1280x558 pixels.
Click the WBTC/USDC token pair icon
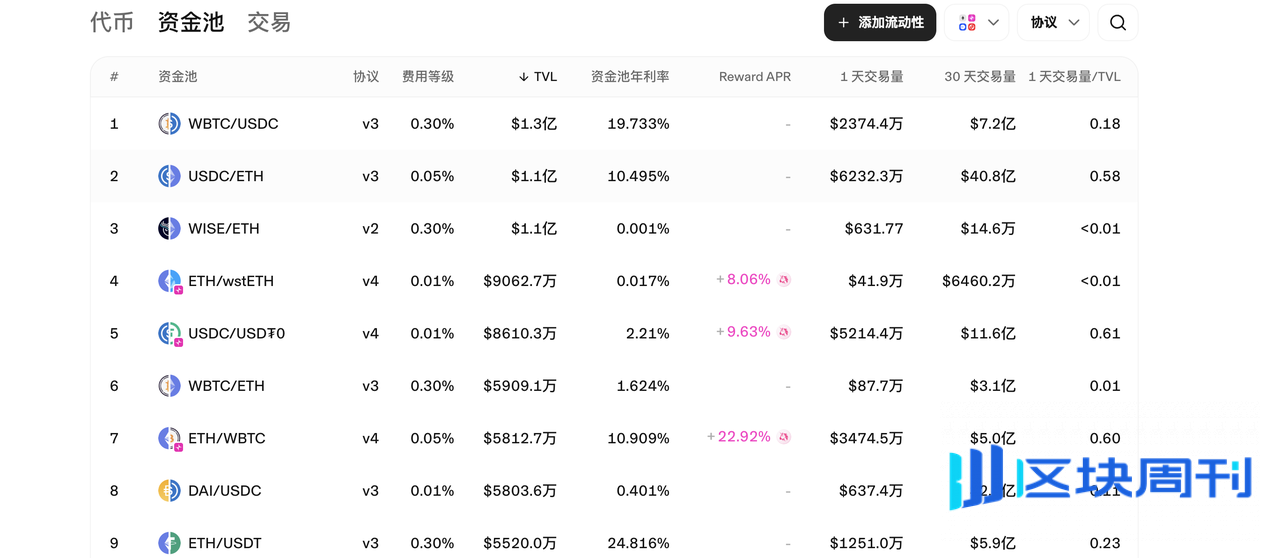169,124
